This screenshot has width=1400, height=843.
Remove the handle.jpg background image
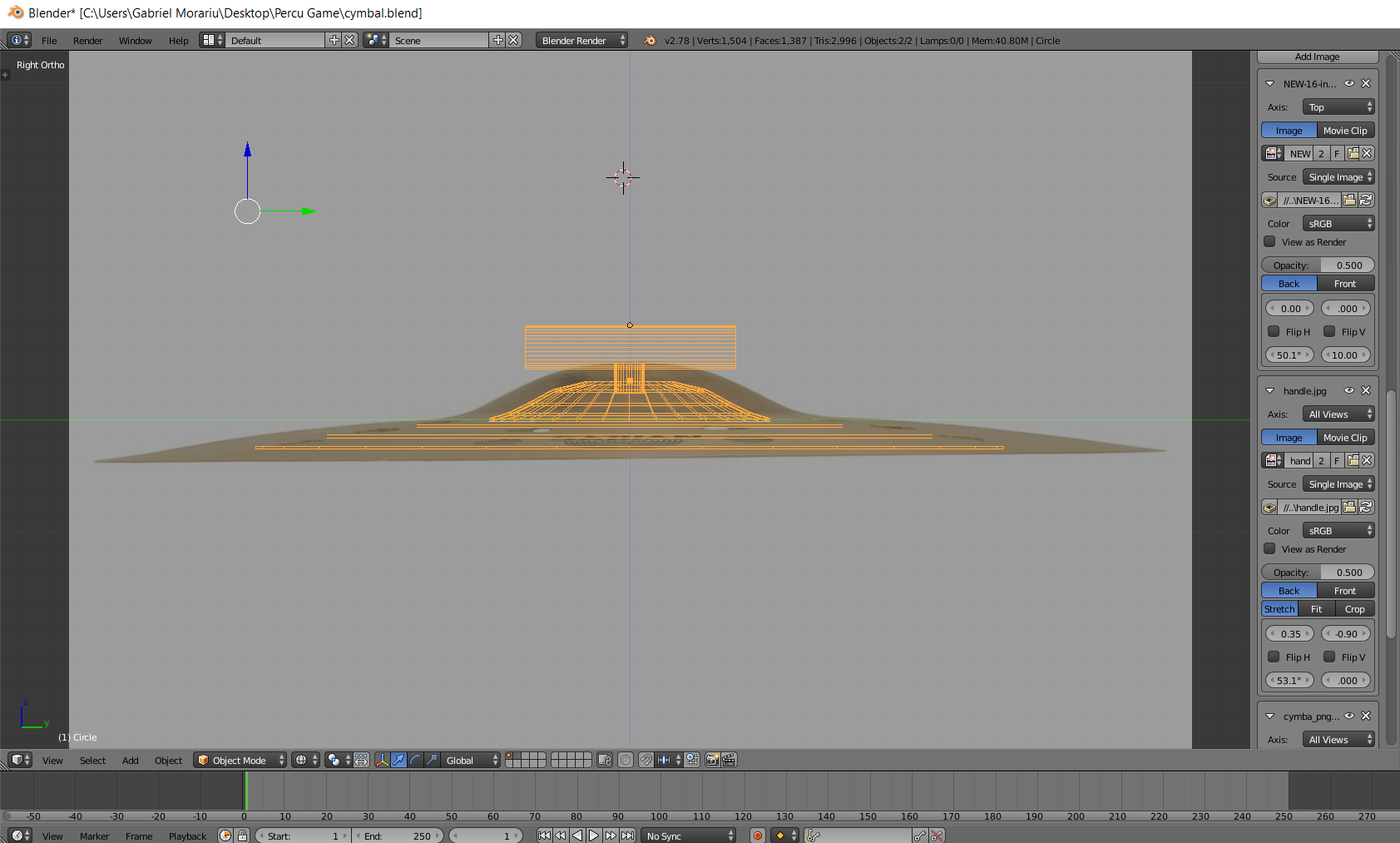tap(1366, 390)
